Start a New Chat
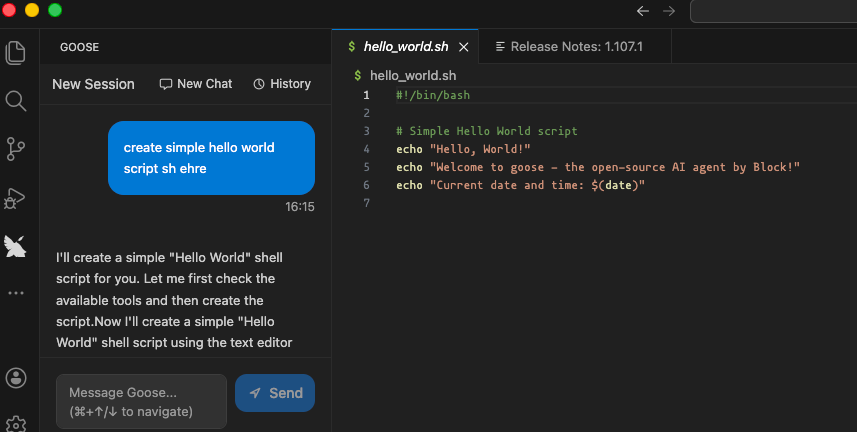 click(x=196, y=84)
